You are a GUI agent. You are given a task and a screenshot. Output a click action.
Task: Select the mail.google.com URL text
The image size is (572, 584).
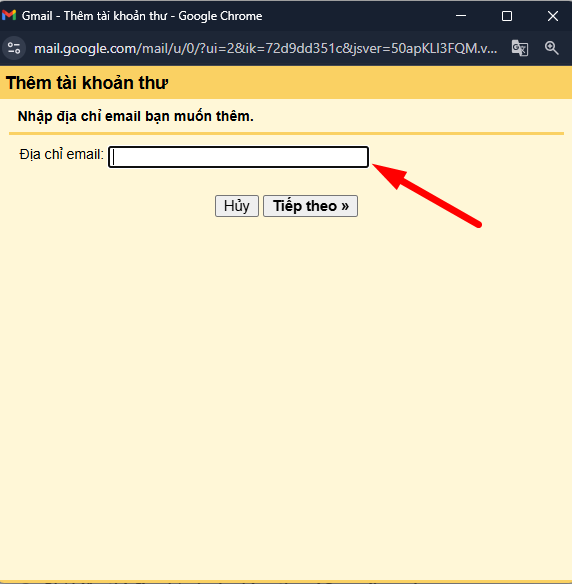tap(266, 48)
